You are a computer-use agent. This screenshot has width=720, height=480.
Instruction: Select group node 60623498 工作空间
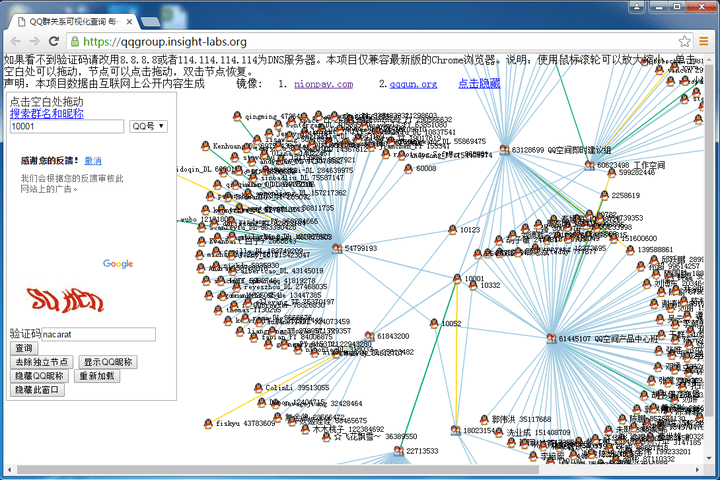[x=590, y=165]
